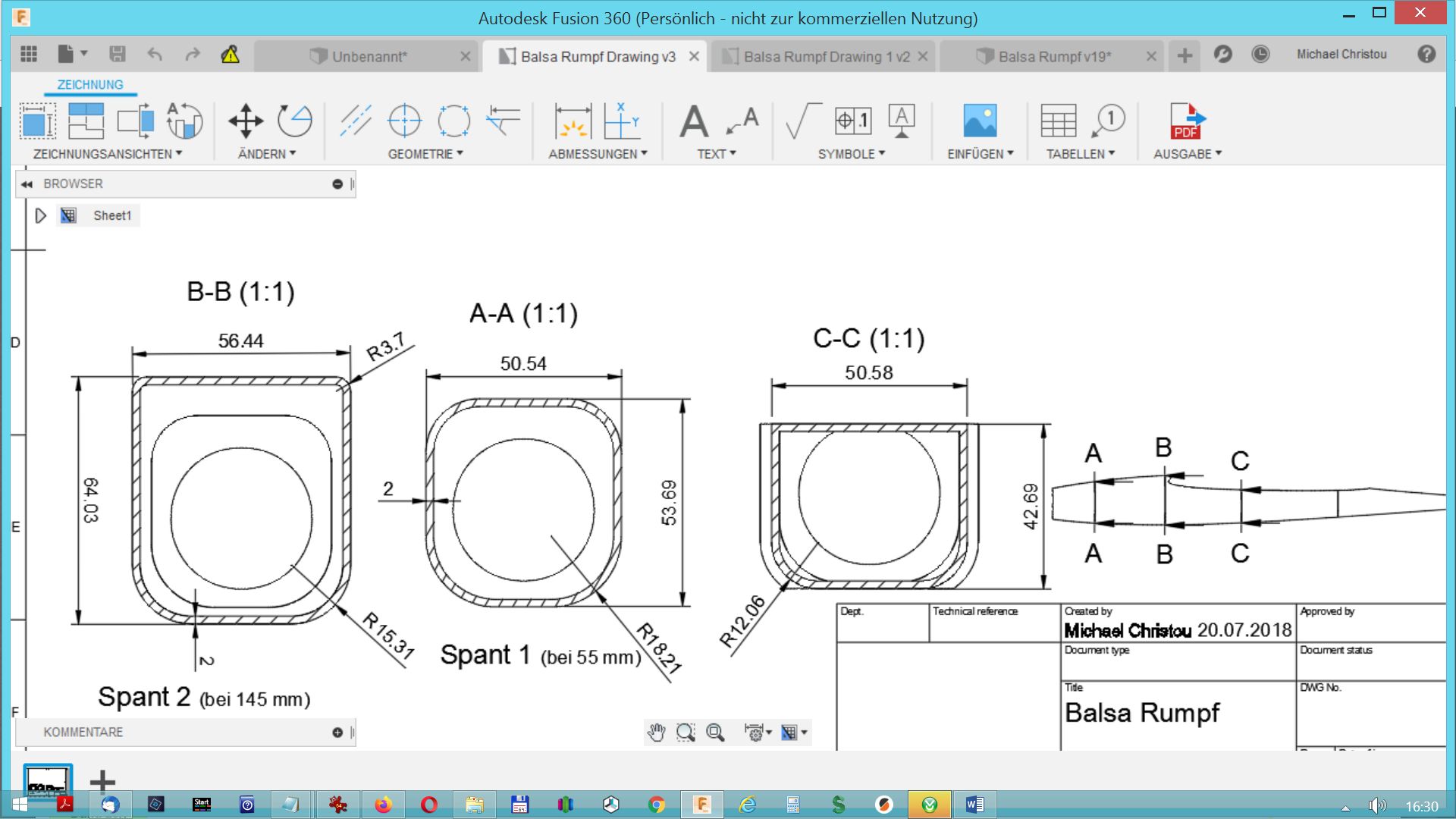Switch to the Balsa Rumpf v19* tab
1456x819 pixels.
(x=1054, y=56)
